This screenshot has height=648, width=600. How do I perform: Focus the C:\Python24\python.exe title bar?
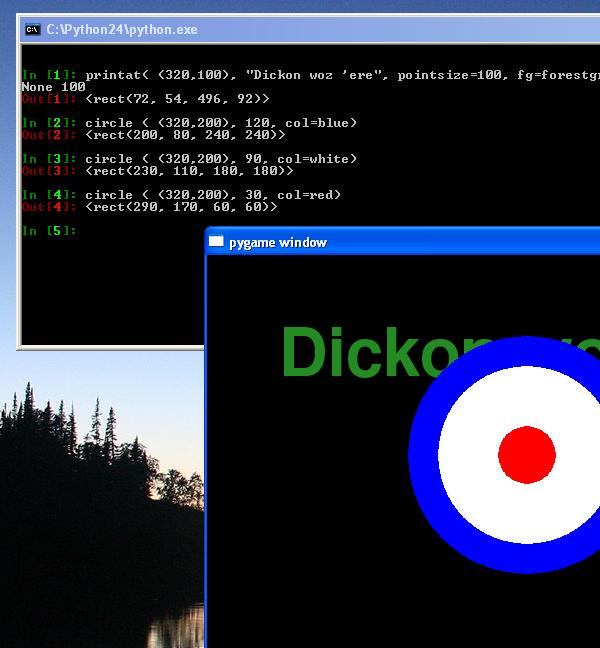(300, 30)
